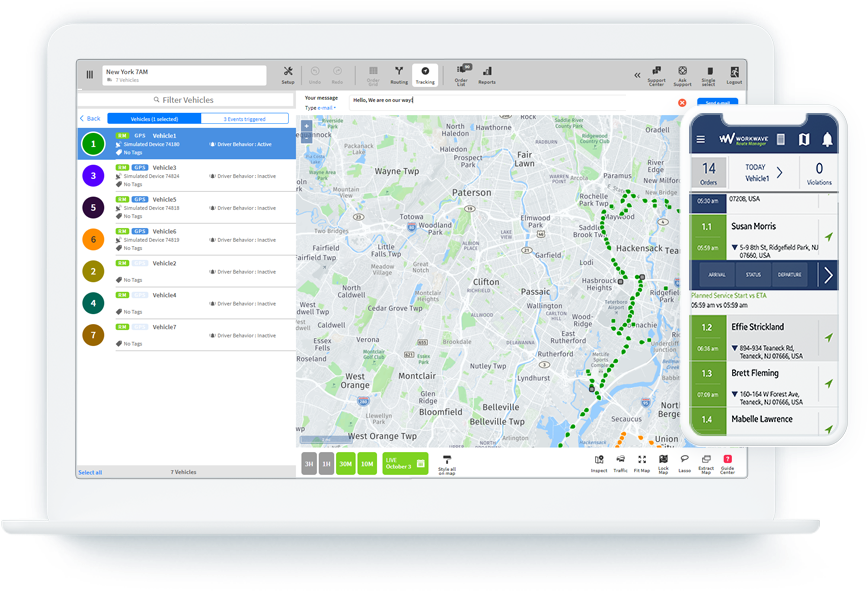This screenshot has width=868, height=591.
Task: Click the Back link
Action: point(90,118)
